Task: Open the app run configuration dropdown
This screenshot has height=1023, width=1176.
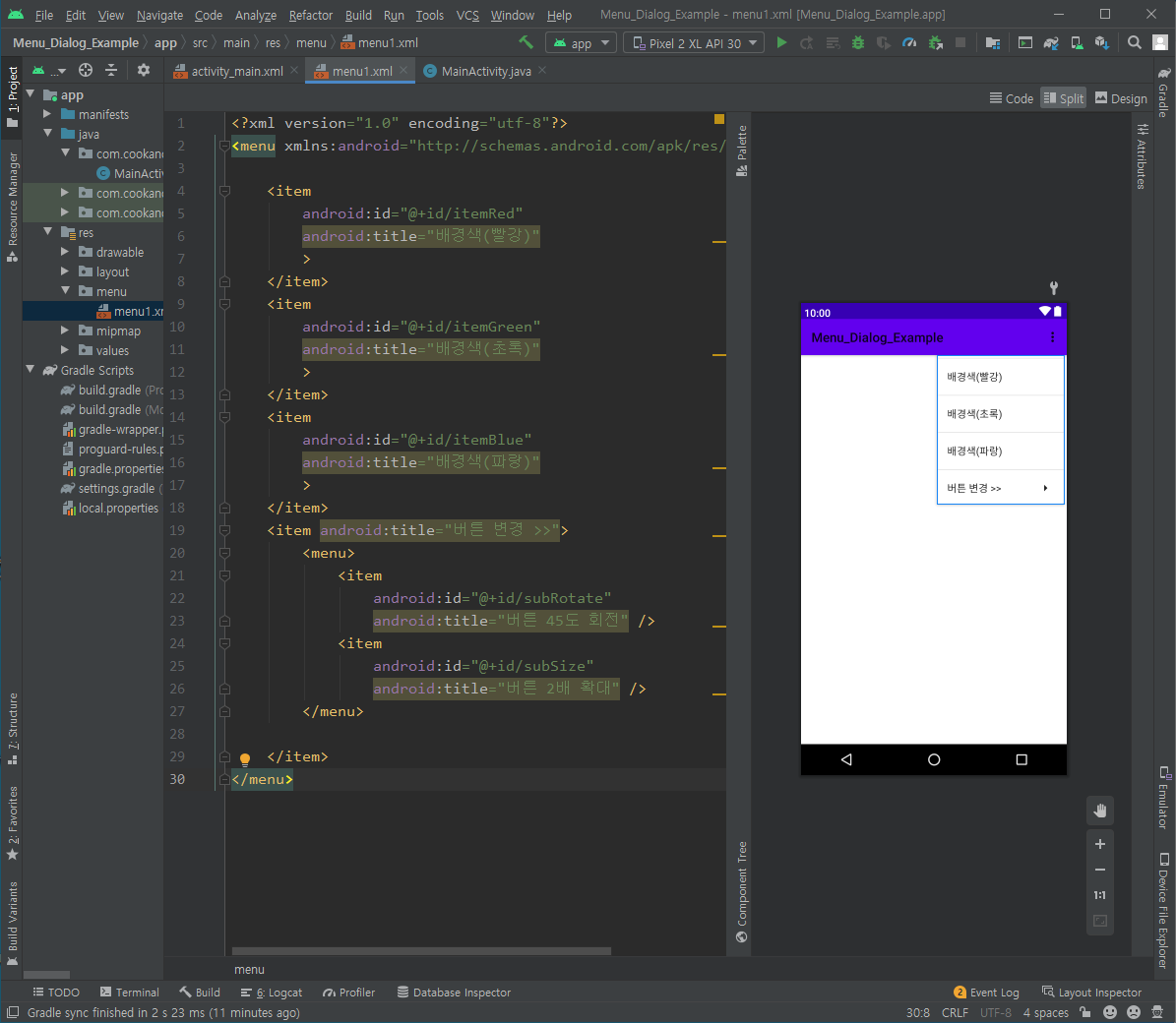Action: (581, 43)
